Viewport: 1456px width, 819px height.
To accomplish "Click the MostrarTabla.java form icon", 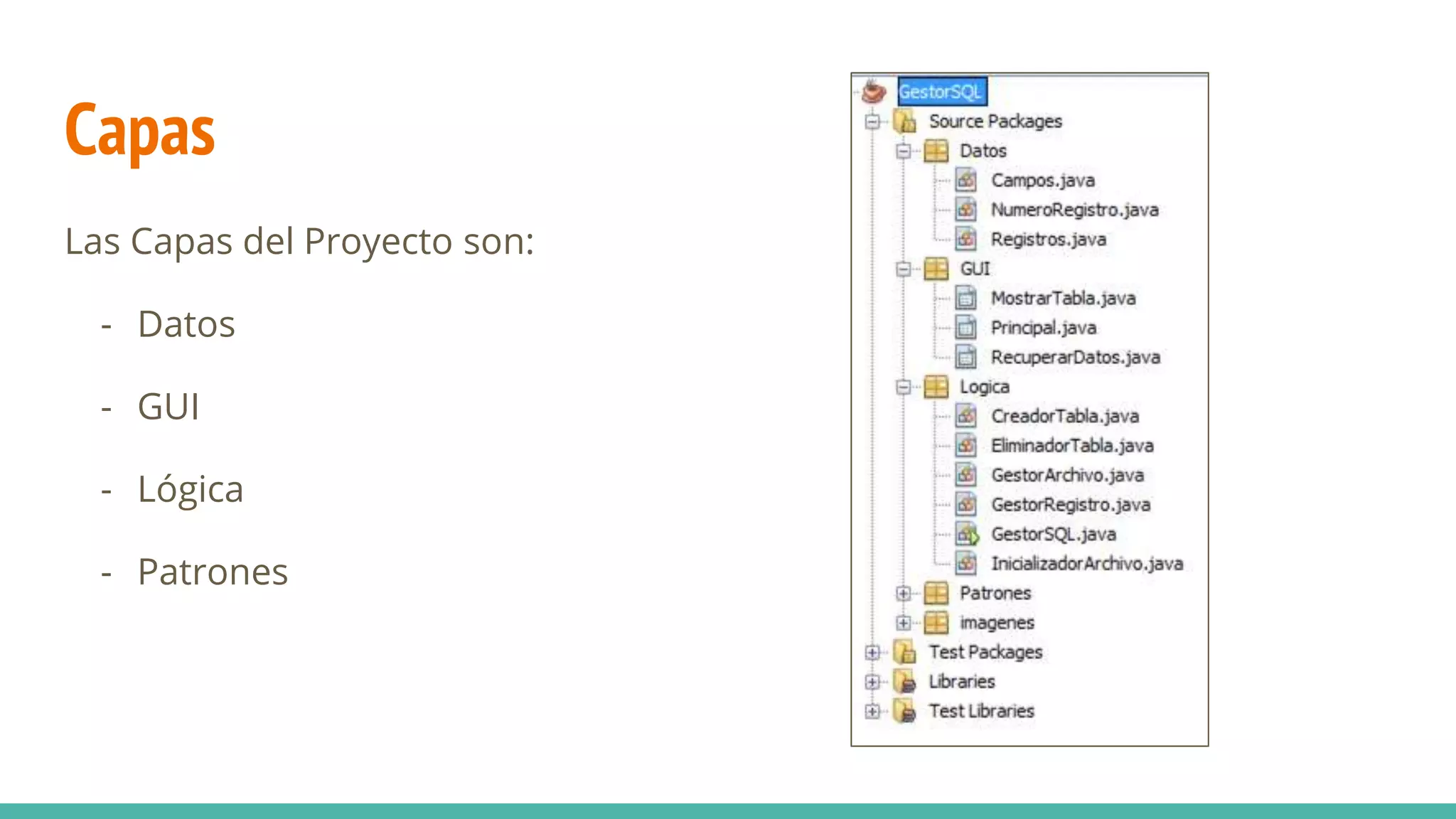I will [966, 299].
